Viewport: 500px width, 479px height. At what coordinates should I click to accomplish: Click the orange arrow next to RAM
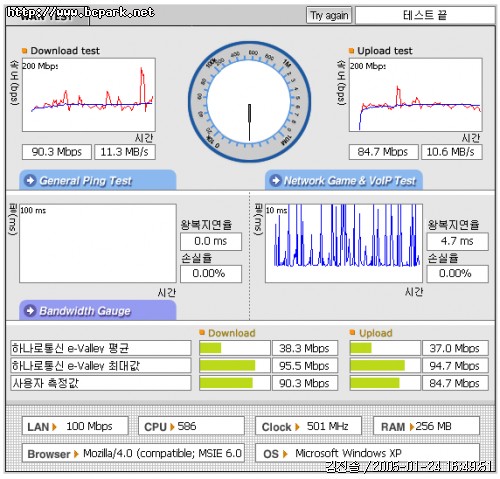pyautogui.click(x=412, y=427)
